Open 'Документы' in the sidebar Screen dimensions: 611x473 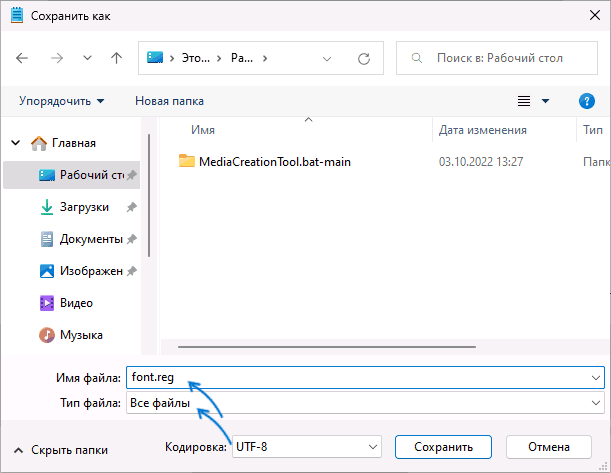[91, 239]
